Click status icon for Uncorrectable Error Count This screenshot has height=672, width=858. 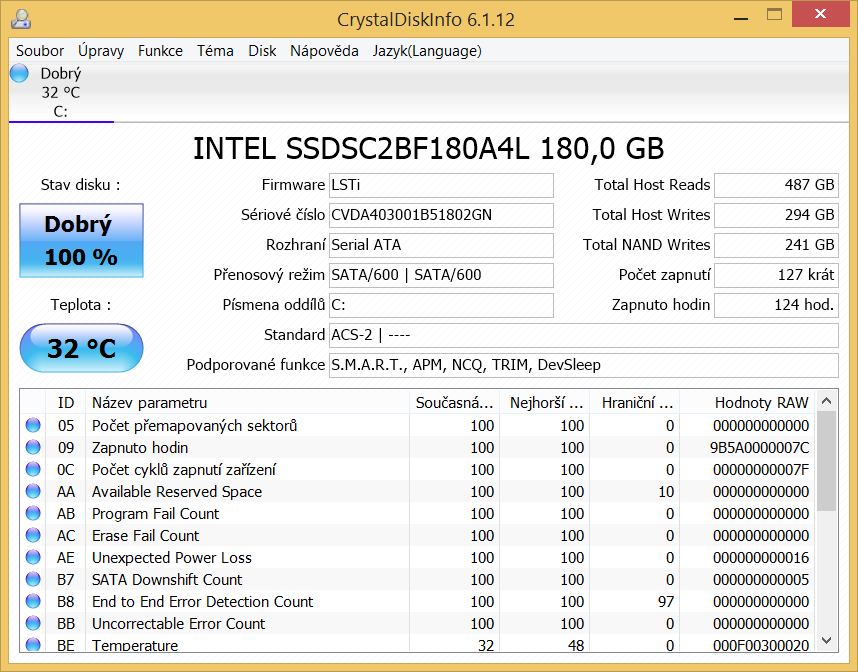click(x=34, y=624)
